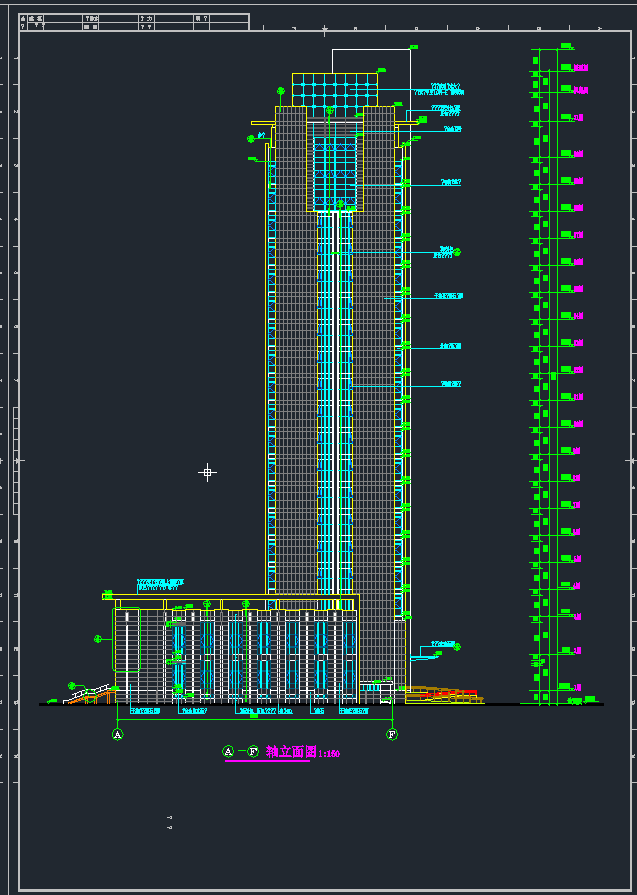
Task: Select the rooftop grid of cyan circles
Action: point(335,90)
